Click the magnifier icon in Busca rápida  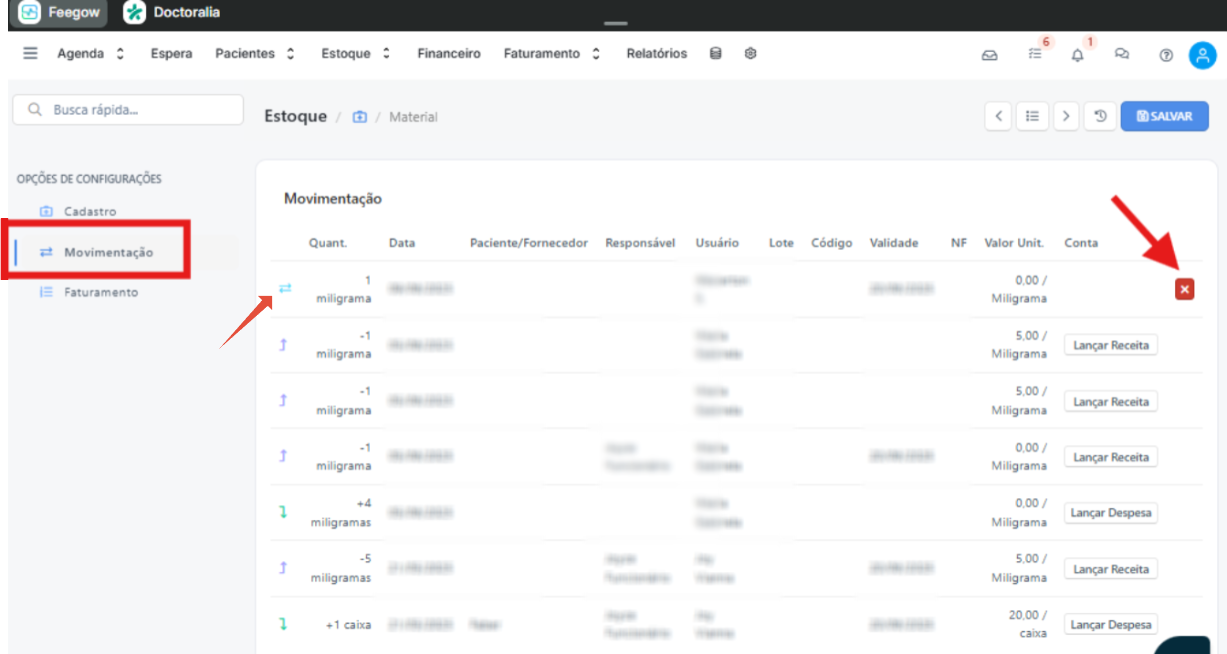pos(35,110)
